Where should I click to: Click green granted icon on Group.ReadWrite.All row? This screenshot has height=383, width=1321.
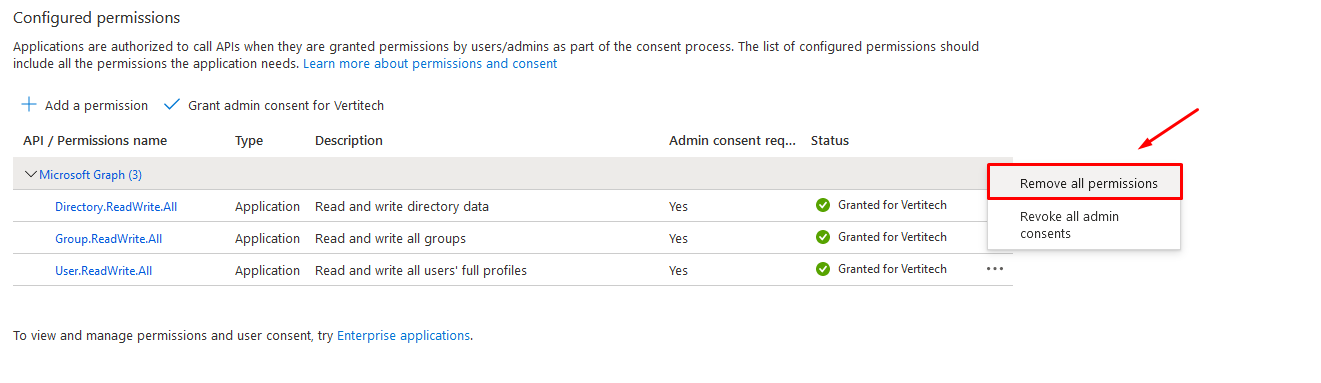(x=823, y=237)
